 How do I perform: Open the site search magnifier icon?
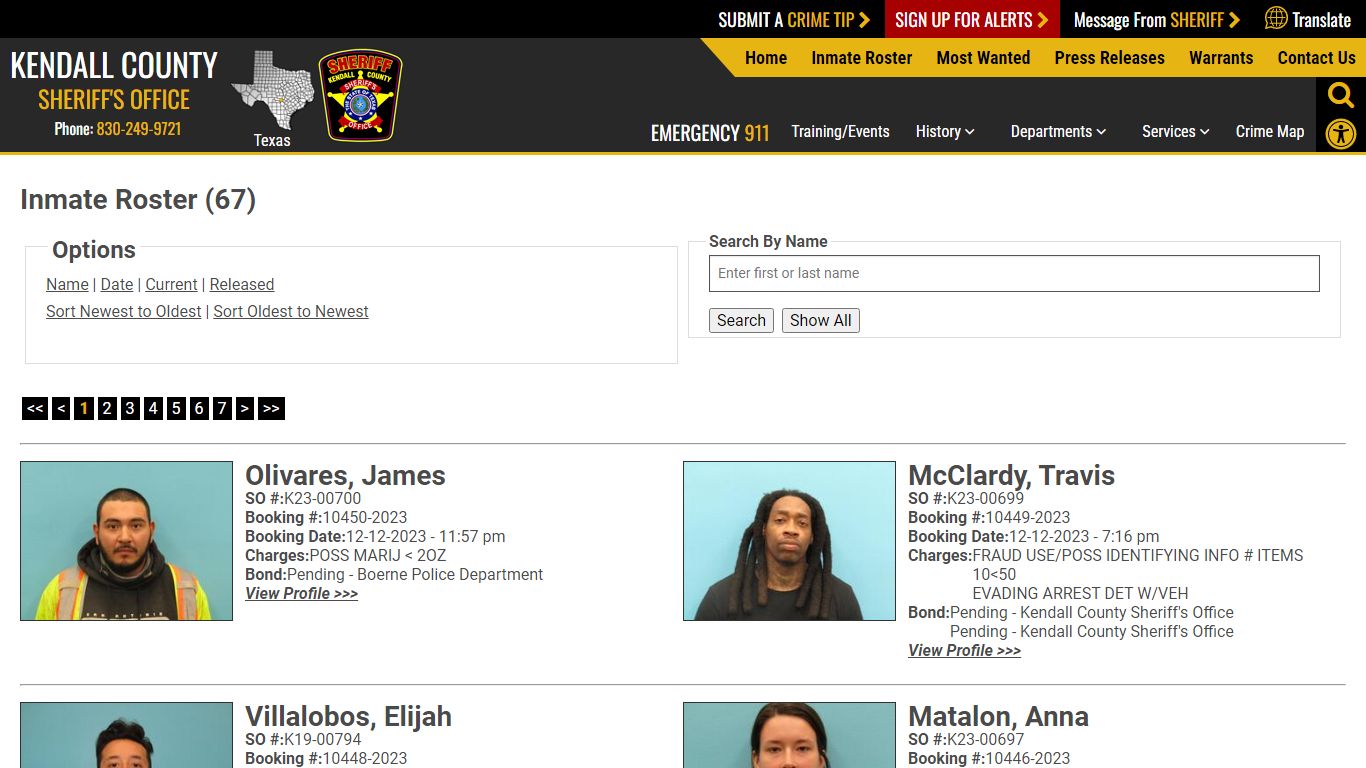1340,95
